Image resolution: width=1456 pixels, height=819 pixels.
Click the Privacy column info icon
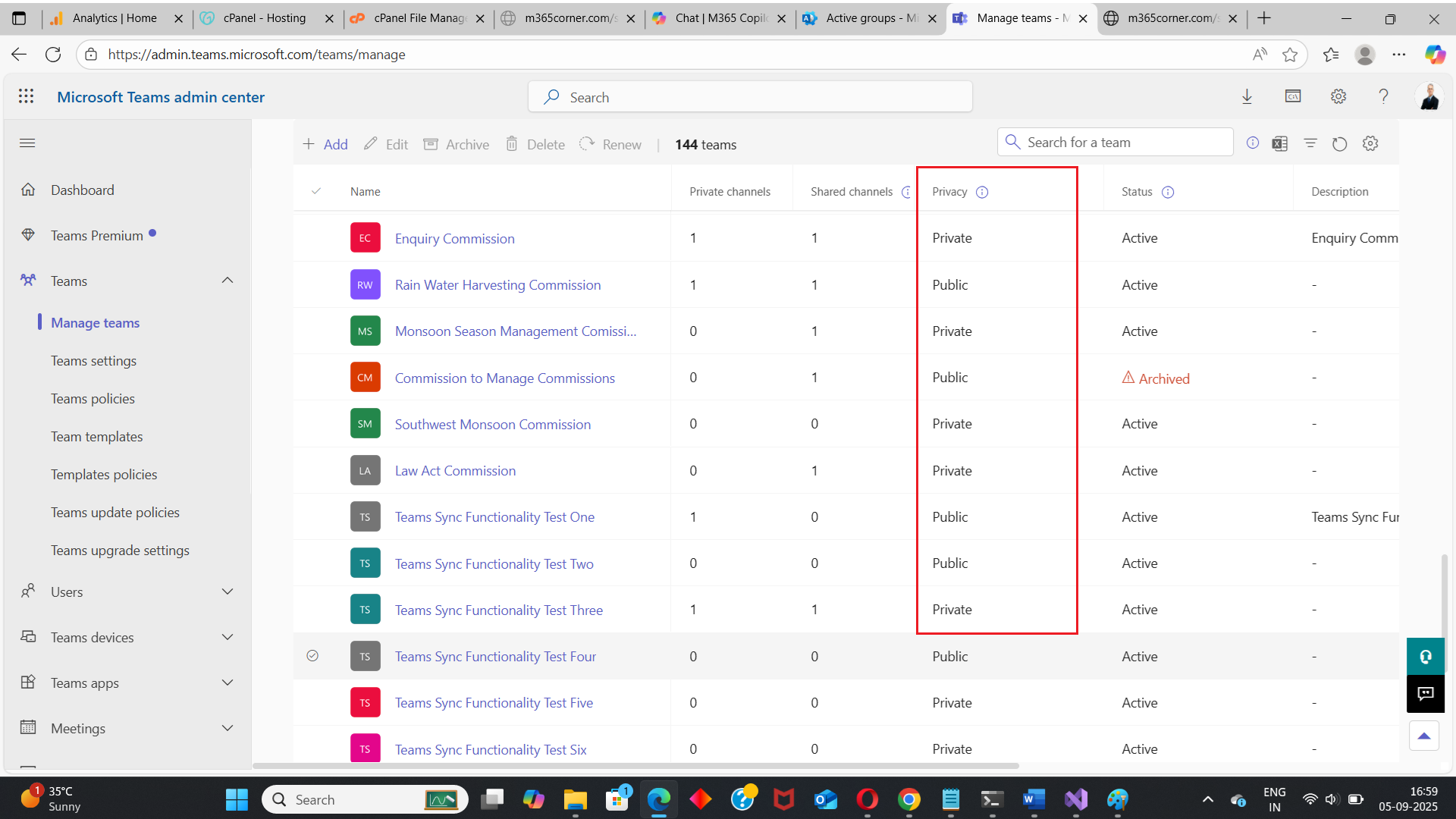click(982, 192)
